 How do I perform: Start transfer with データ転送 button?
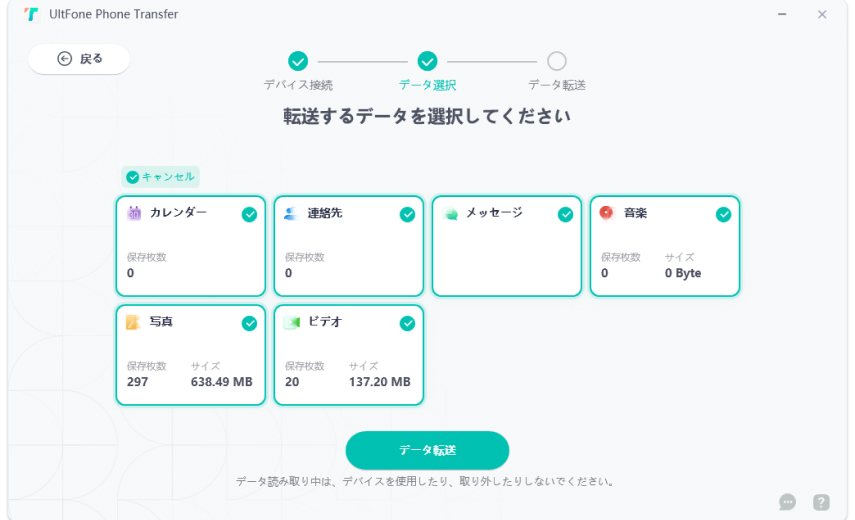tap(427, 450)
